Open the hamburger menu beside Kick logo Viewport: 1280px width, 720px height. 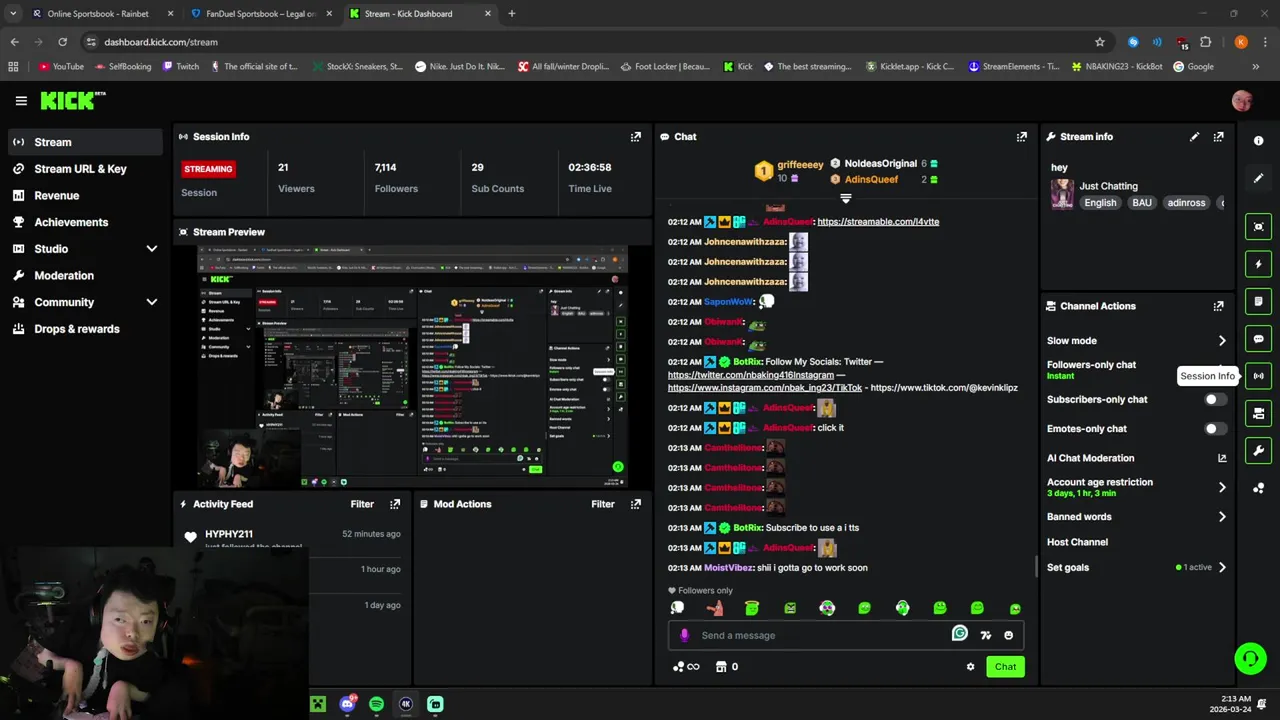[21, 101]
